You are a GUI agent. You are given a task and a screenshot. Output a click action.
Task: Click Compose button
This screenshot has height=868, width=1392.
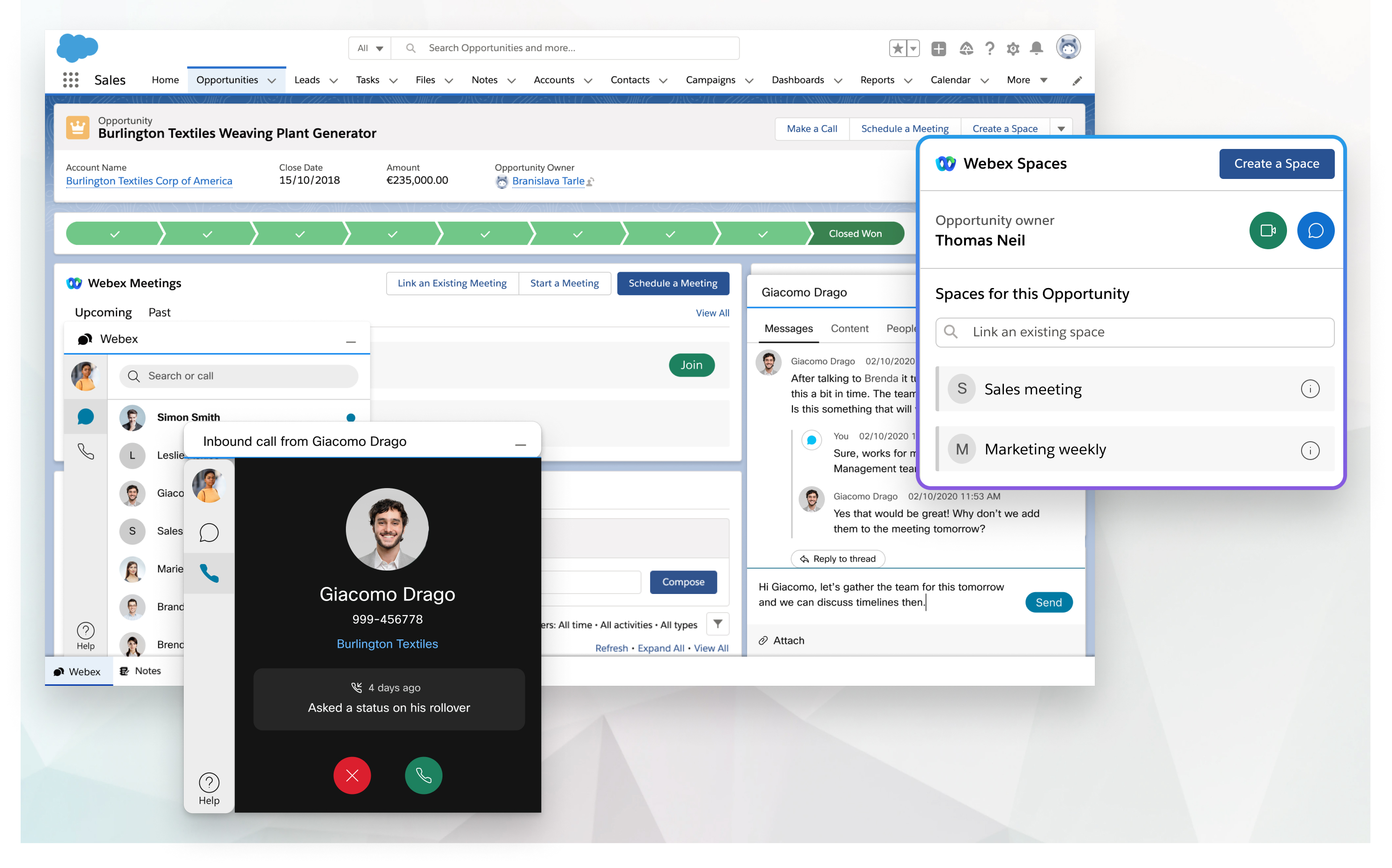683,582
